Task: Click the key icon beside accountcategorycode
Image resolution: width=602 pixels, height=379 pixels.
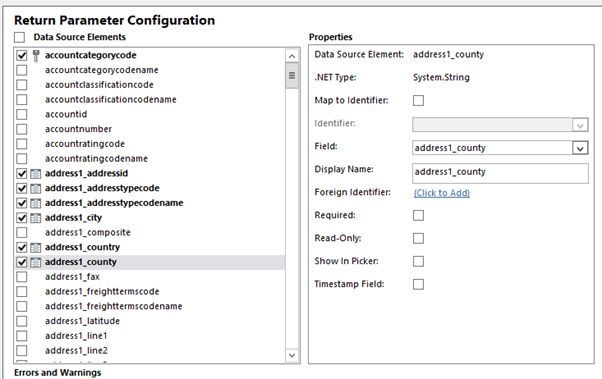Action: [36, 56]
